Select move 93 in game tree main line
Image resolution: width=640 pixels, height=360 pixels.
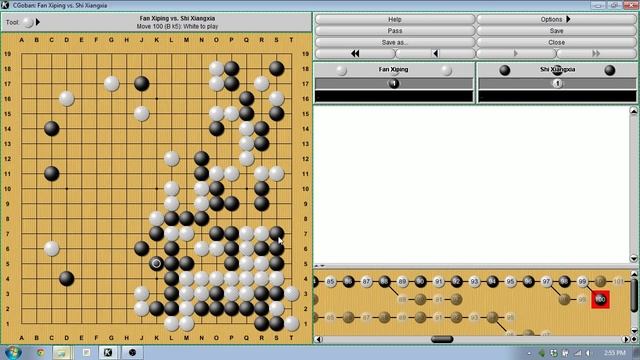474,282
